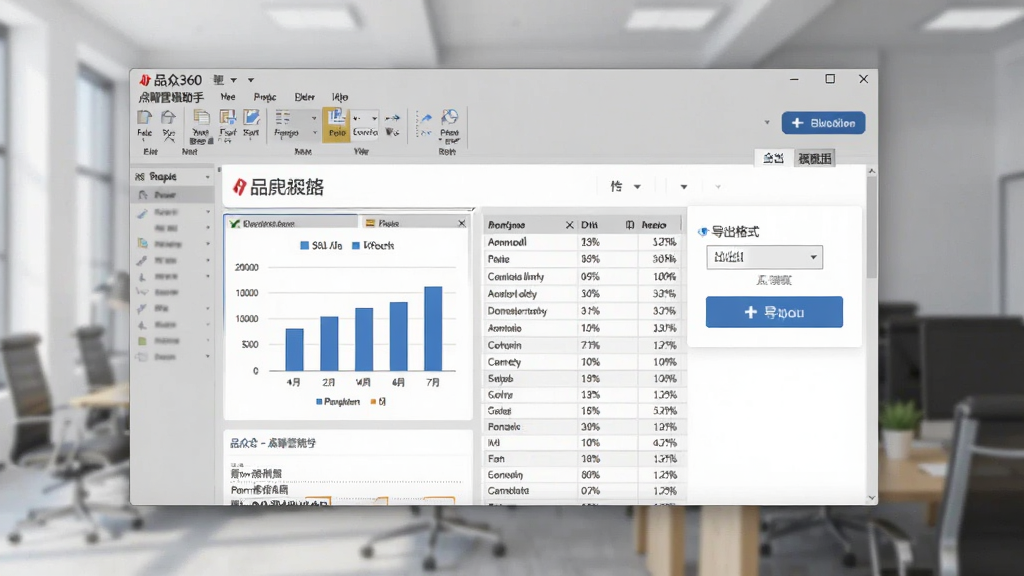Click the green checkmark icon on first chart tab
This screenshot has height=576, width=1024.
tap(234, 223)
